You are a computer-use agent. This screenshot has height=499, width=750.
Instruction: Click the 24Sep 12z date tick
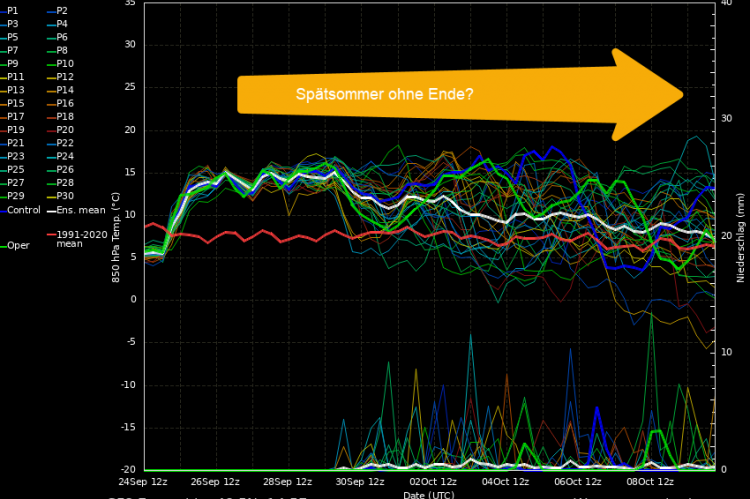pyautogui.click(x=143, y=480)
